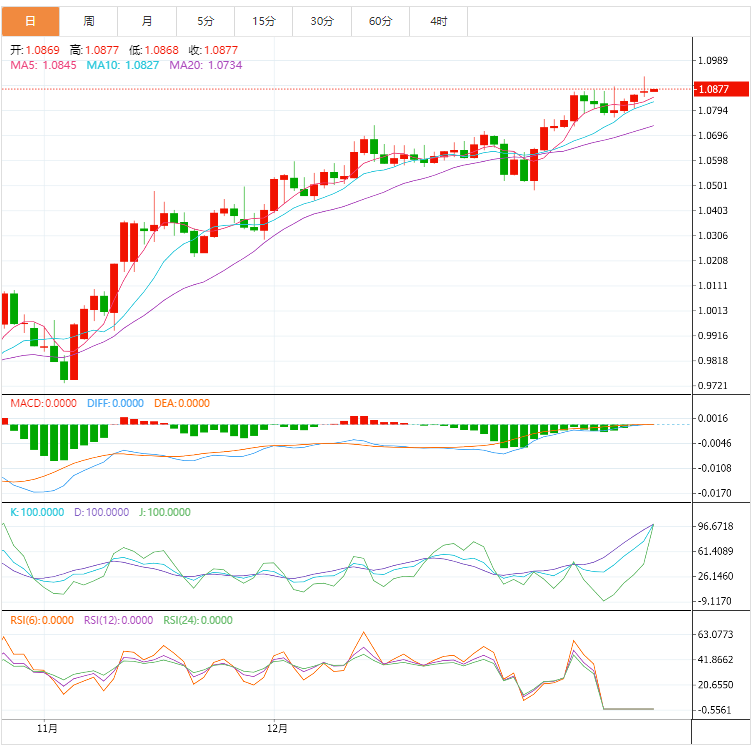Screen dimensions: 754x752
Task: Click the RSI(24):0.0000 label
Action: point(198,620)
